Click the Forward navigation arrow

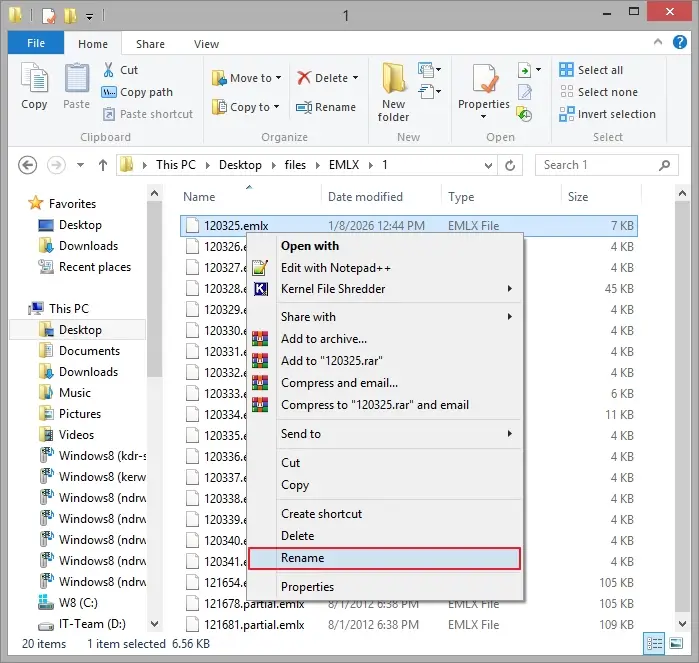click(x=56, y=165)
